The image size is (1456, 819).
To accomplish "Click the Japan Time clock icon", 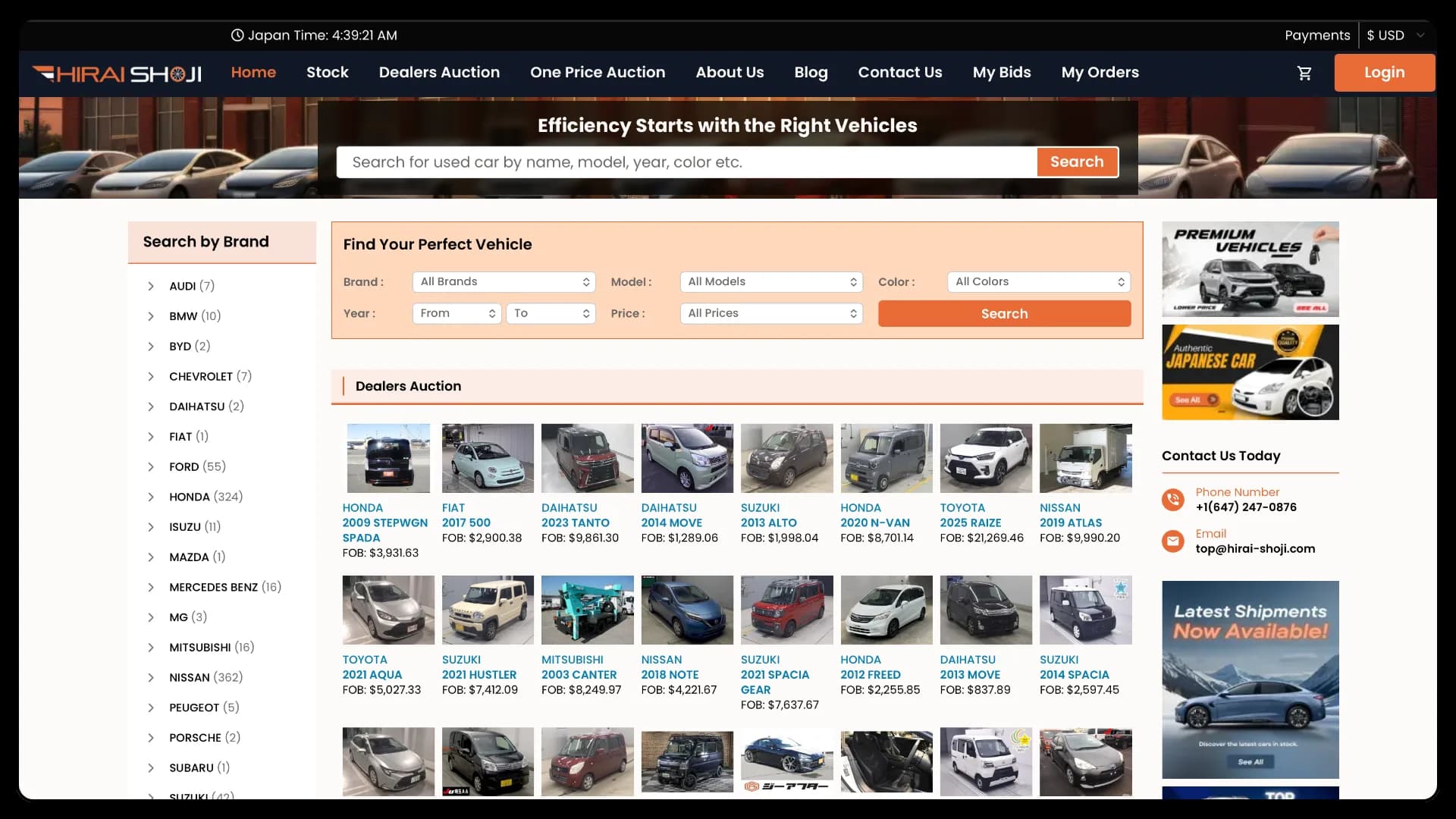I will pyautogui.click(x=237, y=35).
